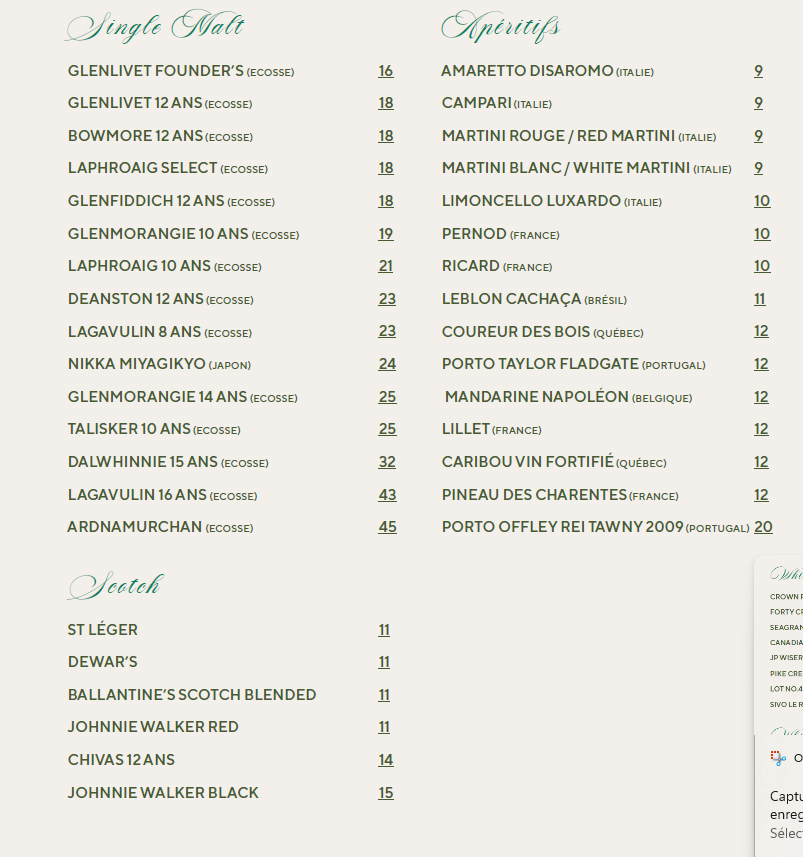This screenshot has width=803, height=857.
Task: Click the Leblon Cachaça price 11
Action: point(760,299)
